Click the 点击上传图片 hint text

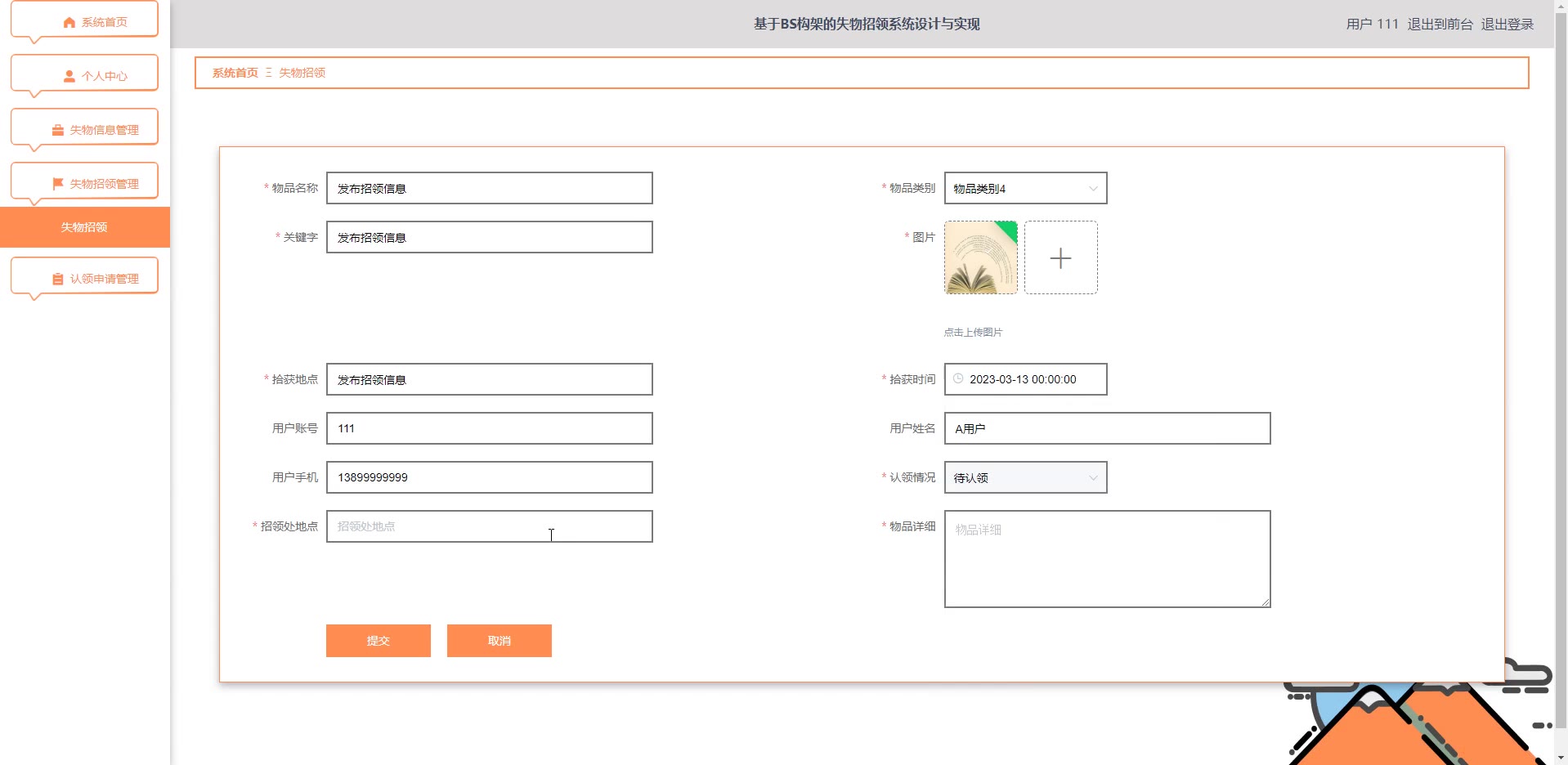click(973, 333)
